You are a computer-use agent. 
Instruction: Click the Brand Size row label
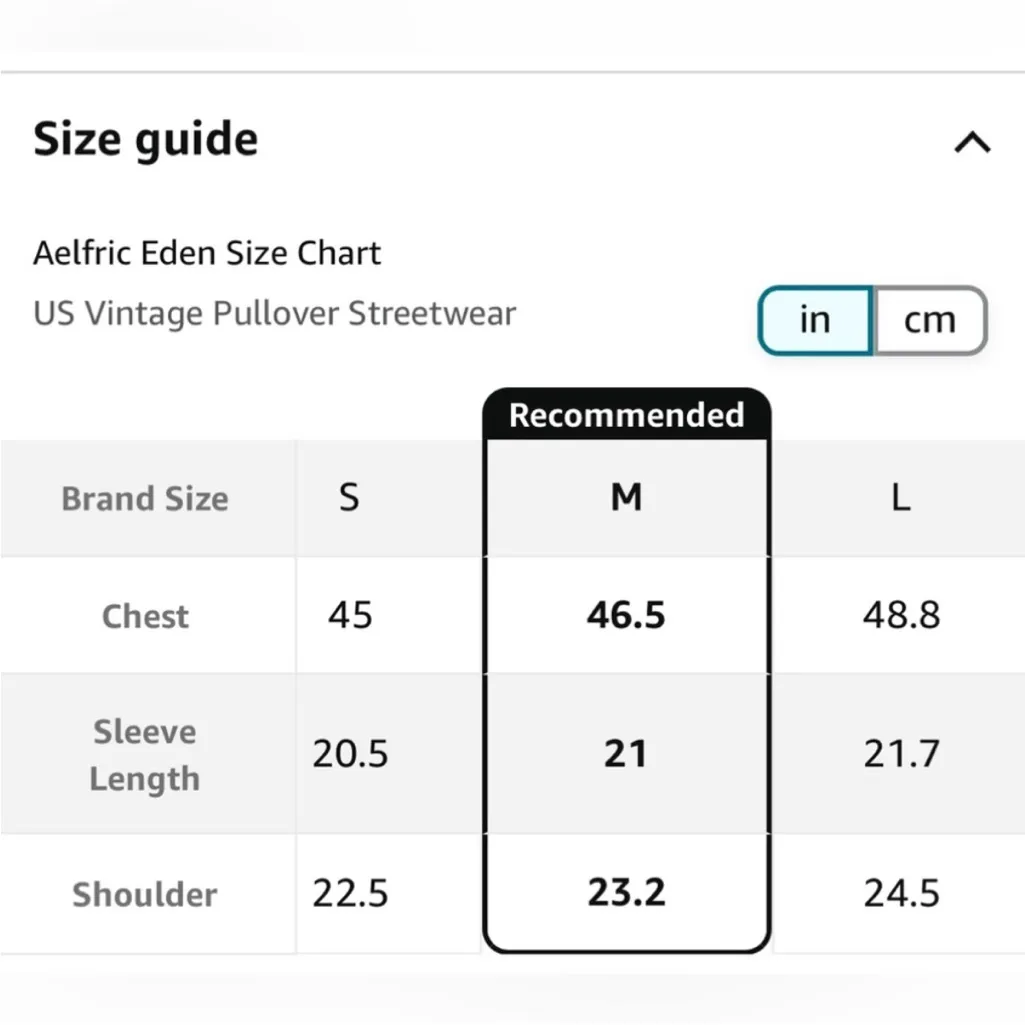145,498
